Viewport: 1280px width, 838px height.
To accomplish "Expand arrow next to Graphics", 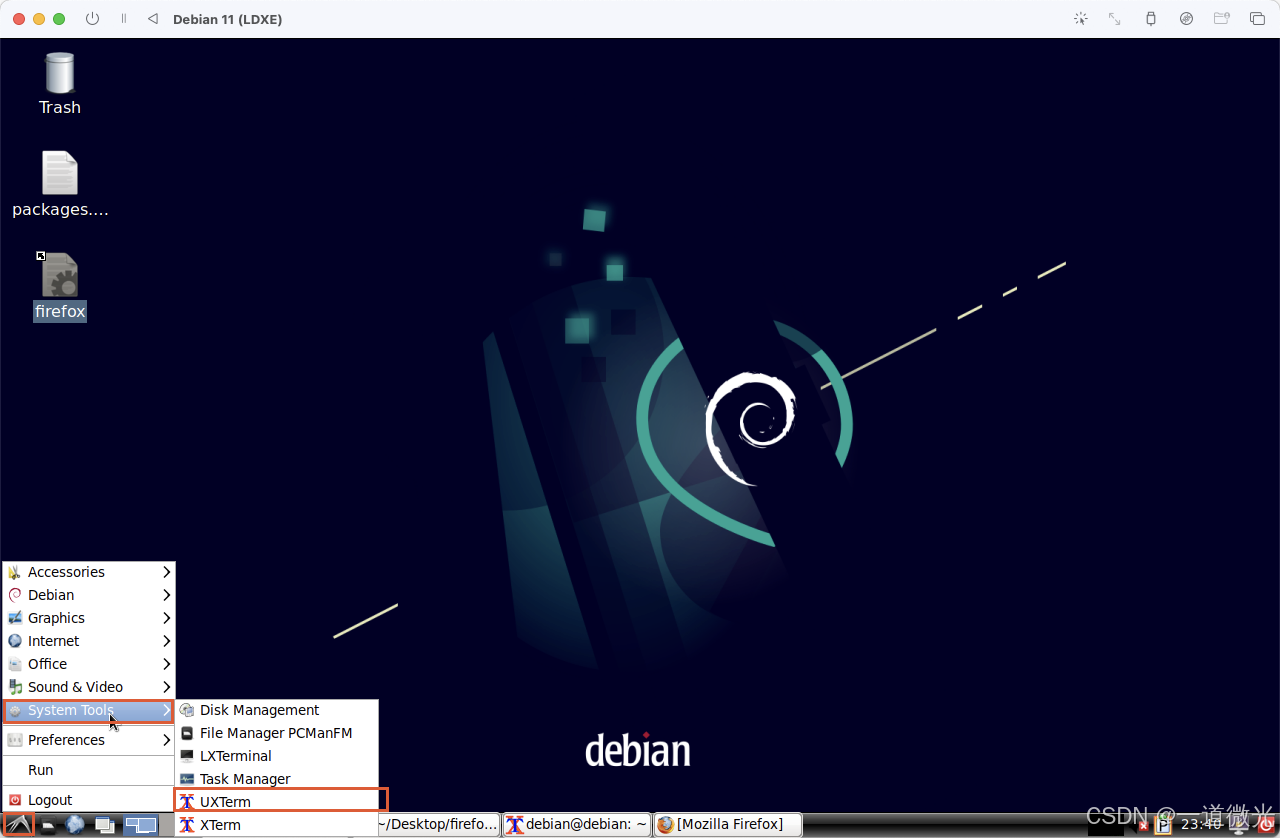I will pyautogui.click(x=167, y=618).
